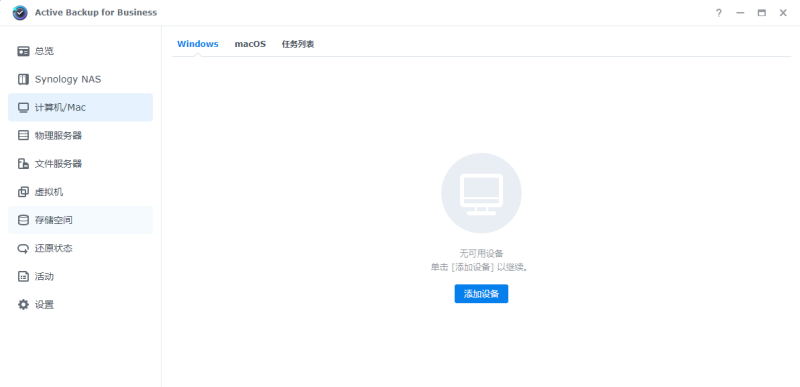Image resolution: width=800 pixels, height=387 pixels.
Task: Click the Synology NAS sidebar icon
Action: click(x=23, y=80)
